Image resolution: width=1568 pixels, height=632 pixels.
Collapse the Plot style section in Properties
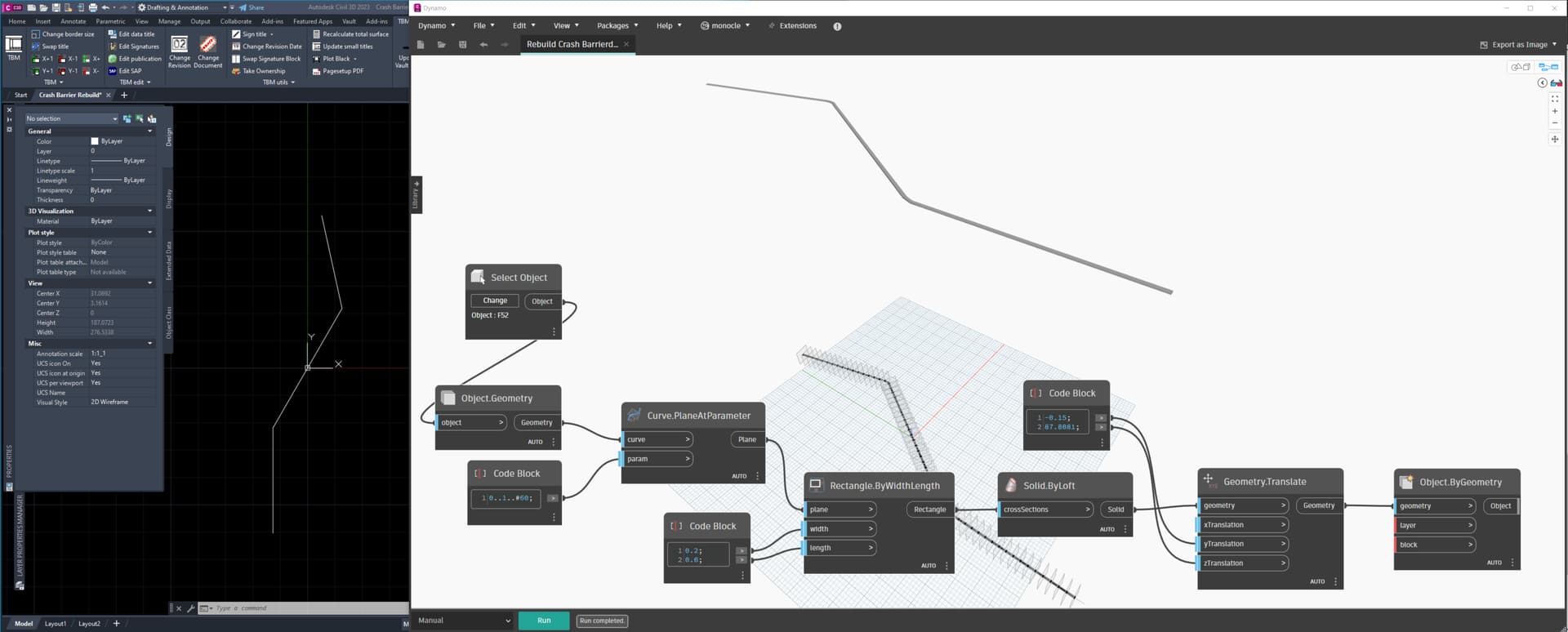click(x=149, y=233)
